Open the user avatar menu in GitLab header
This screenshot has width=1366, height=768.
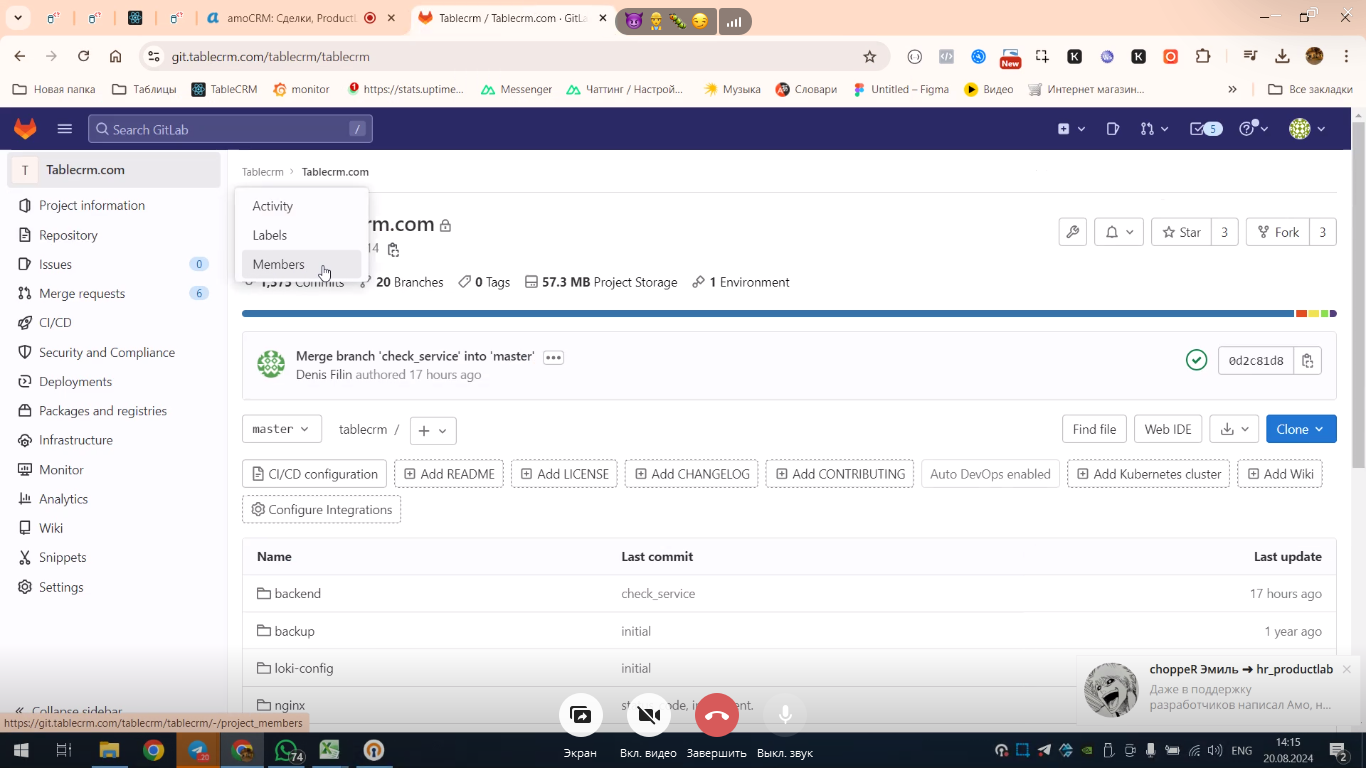[1307, 129]
